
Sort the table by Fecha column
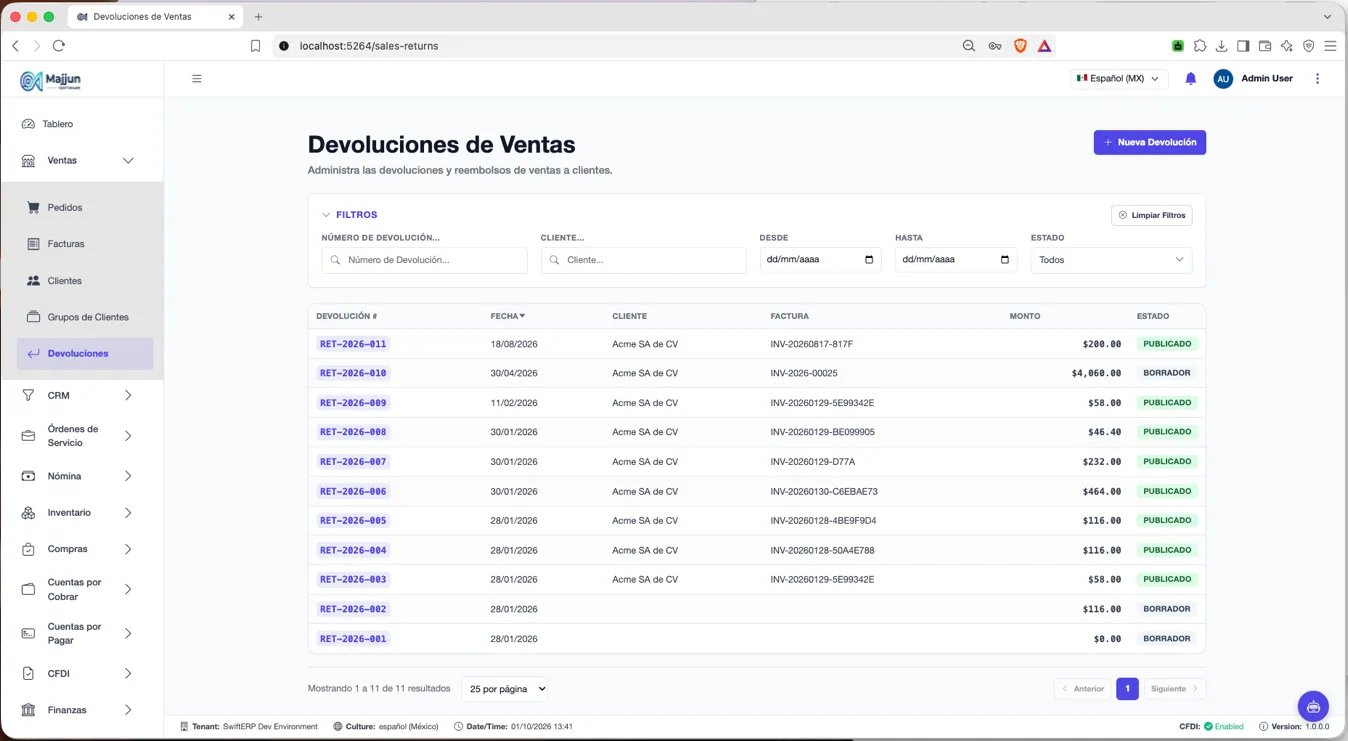(508, 316)
